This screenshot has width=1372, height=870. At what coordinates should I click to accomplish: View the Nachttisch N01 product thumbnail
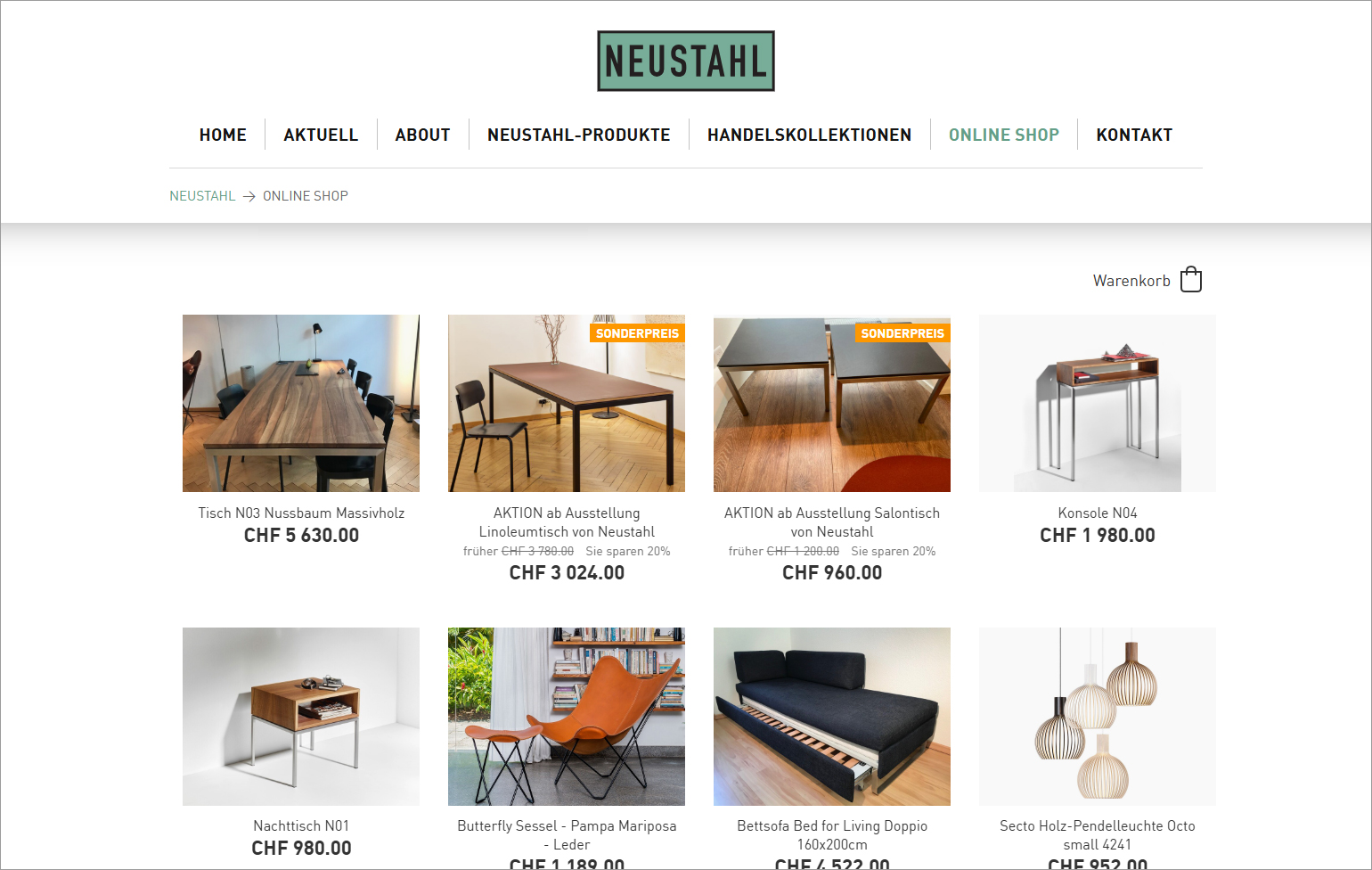pyautogui.click(x=301, y=717)
